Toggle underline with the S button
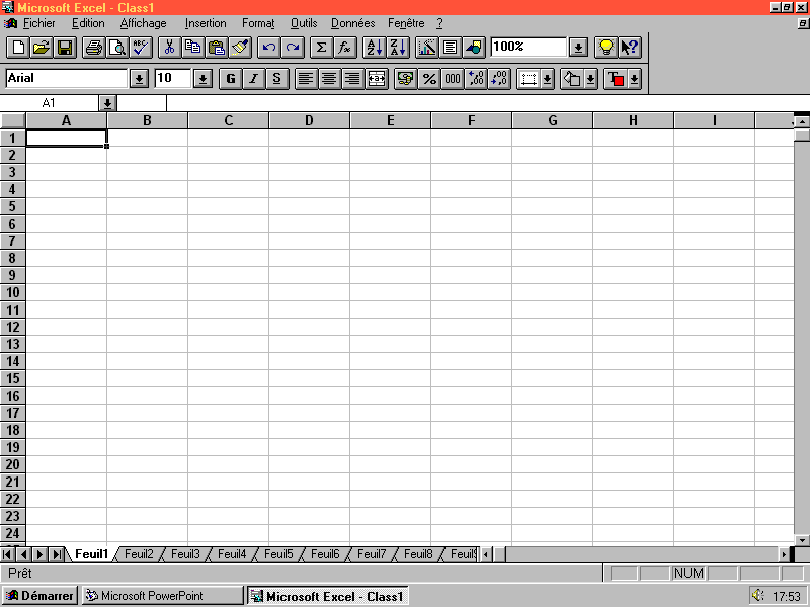 (277, 79)
